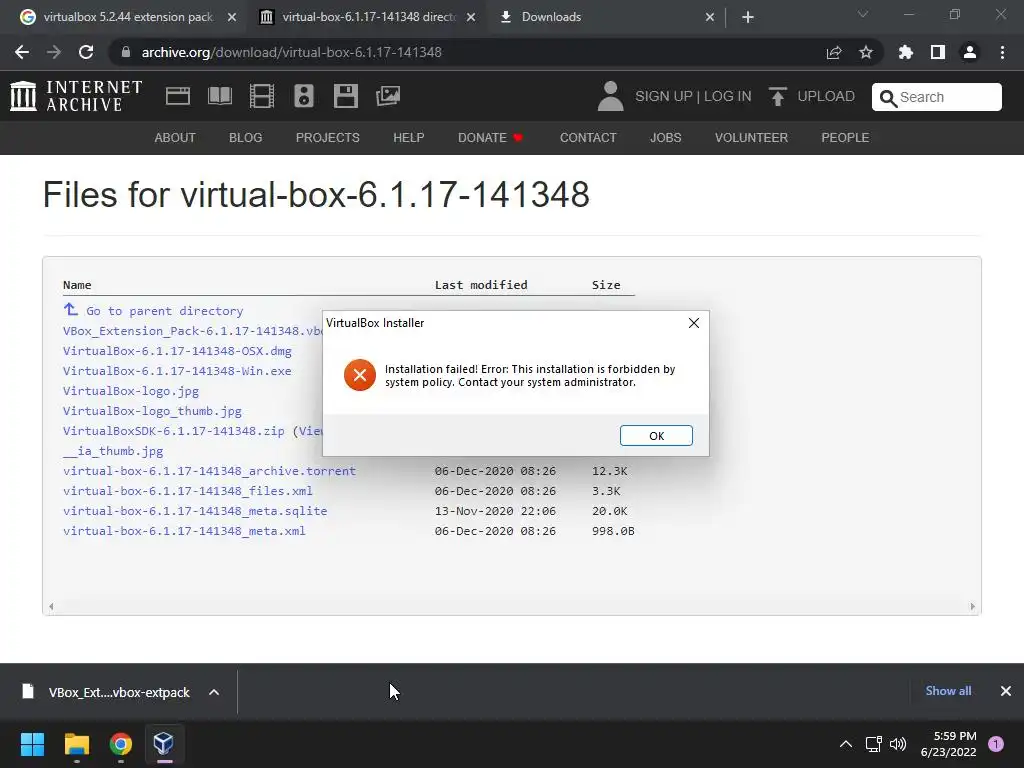Open downloaded VBox_Ext....vbox-extpack file
Screen dimensions: 1024x768
click(106, 692)
